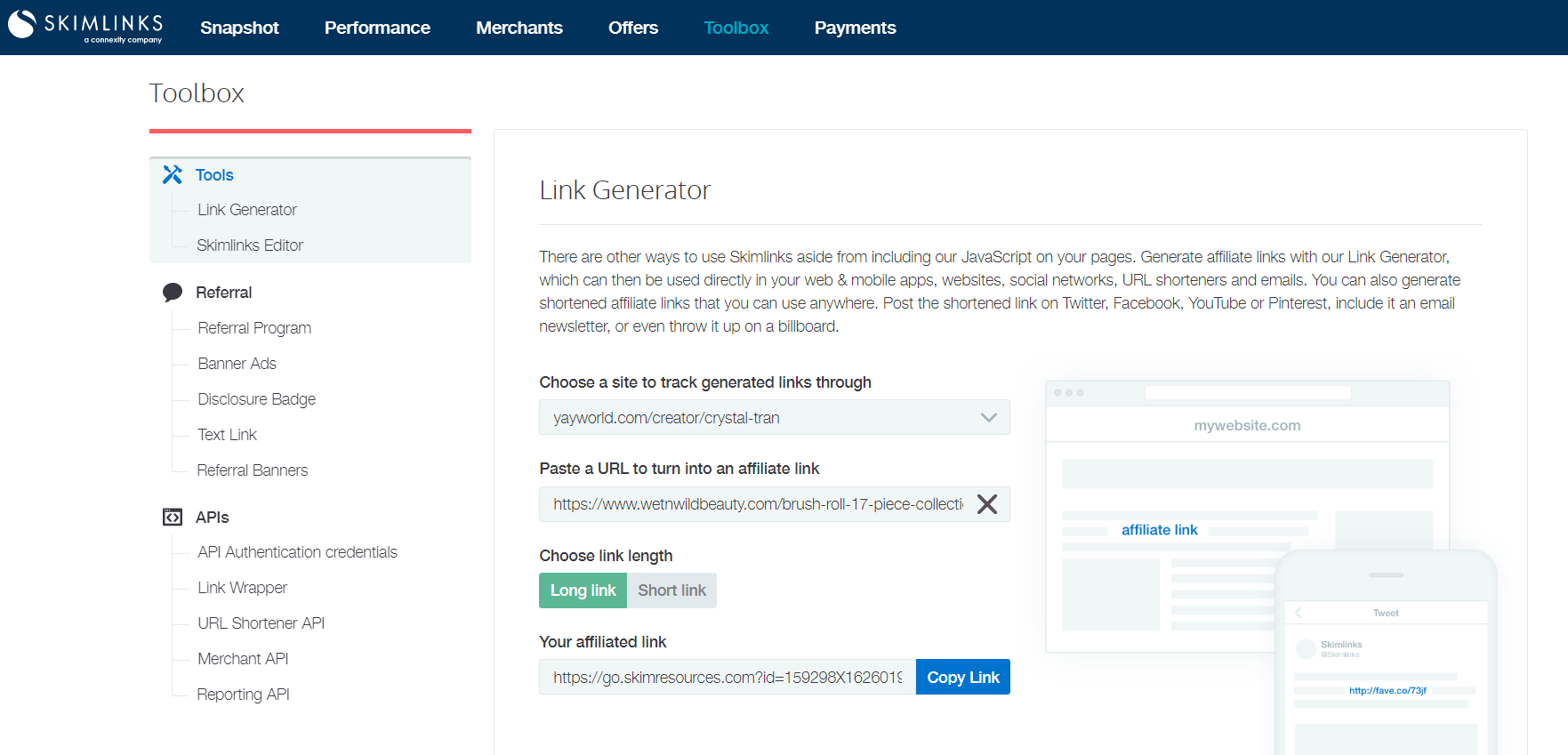The image size is (1568, 755).
Task: Open Referral Banners in the sidebar
Action: pyautogui.click(x=253, y=470)
